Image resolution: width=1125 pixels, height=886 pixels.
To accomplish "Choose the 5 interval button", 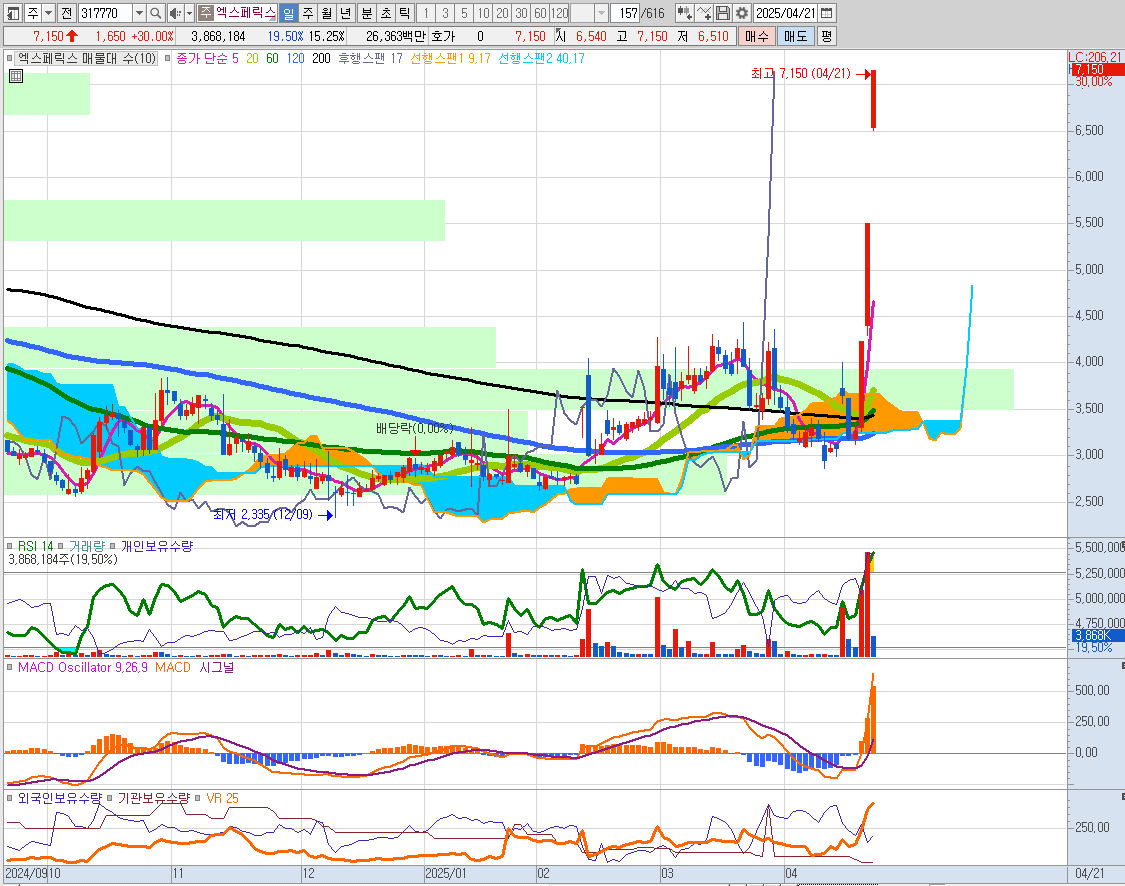I will pyautogui.click(x=464, y=13).
